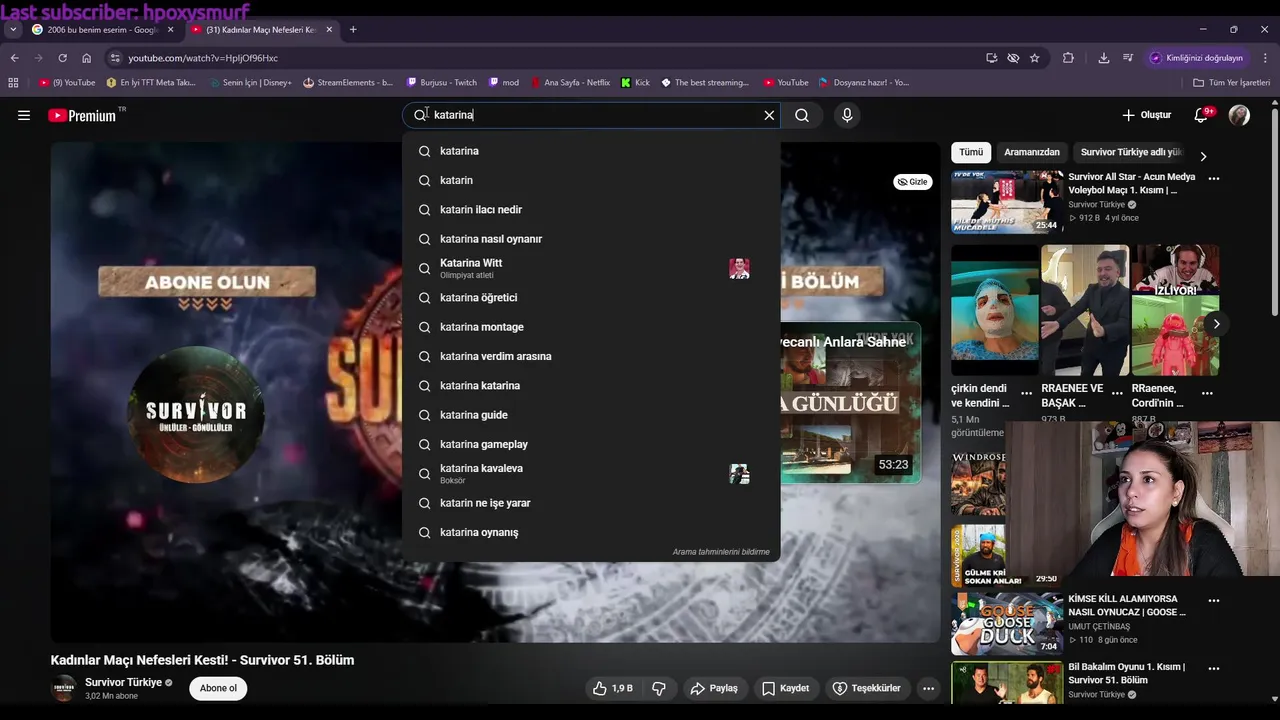Click 'Arama tahminlerini bildirme' link

coord(721,552)
